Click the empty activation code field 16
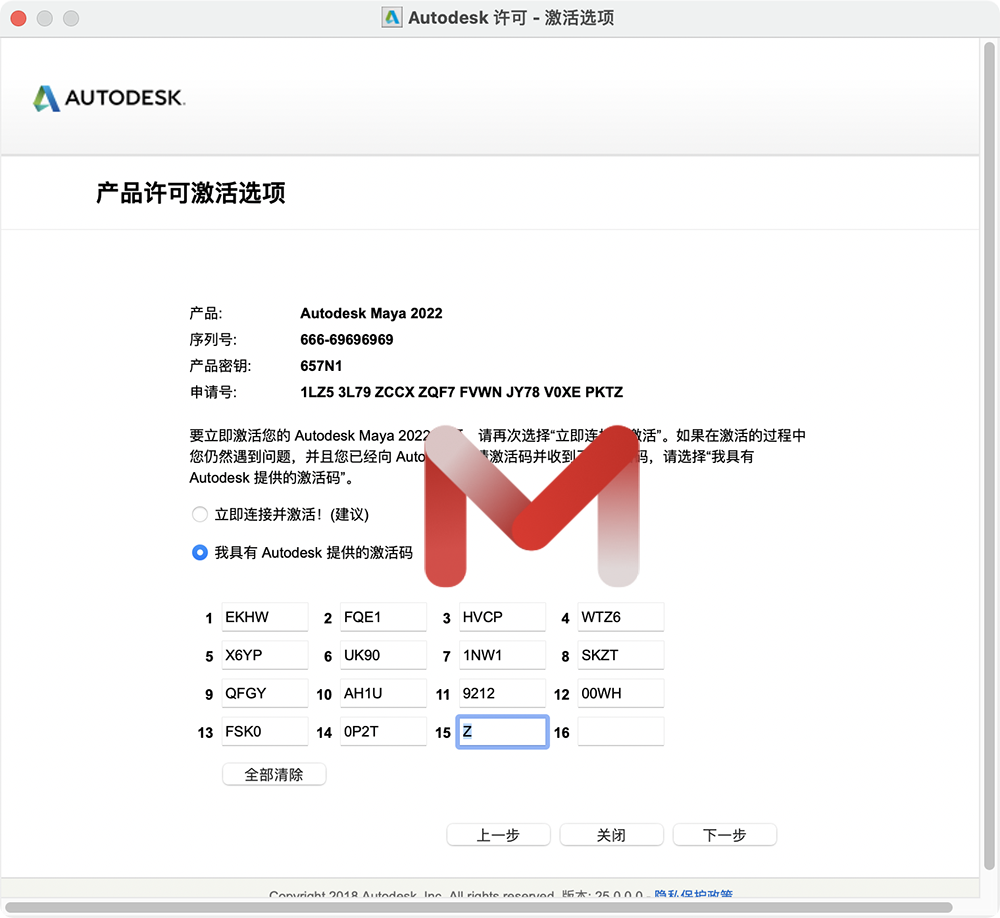1000x918 pixels. [621, 732]
